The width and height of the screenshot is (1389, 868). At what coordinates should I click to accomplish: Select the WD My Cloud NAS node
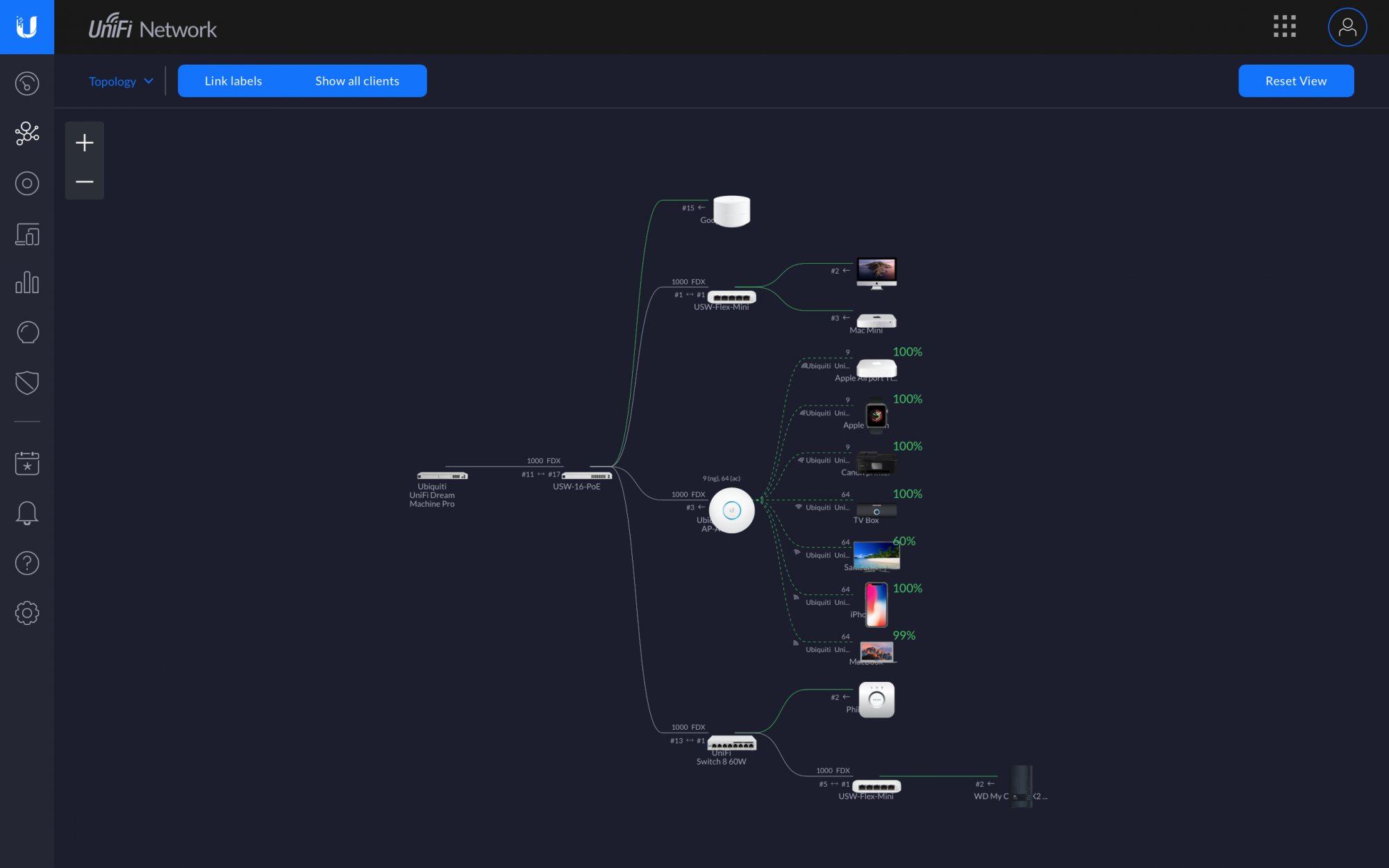pyautogui.click(x=1022, y=786)
